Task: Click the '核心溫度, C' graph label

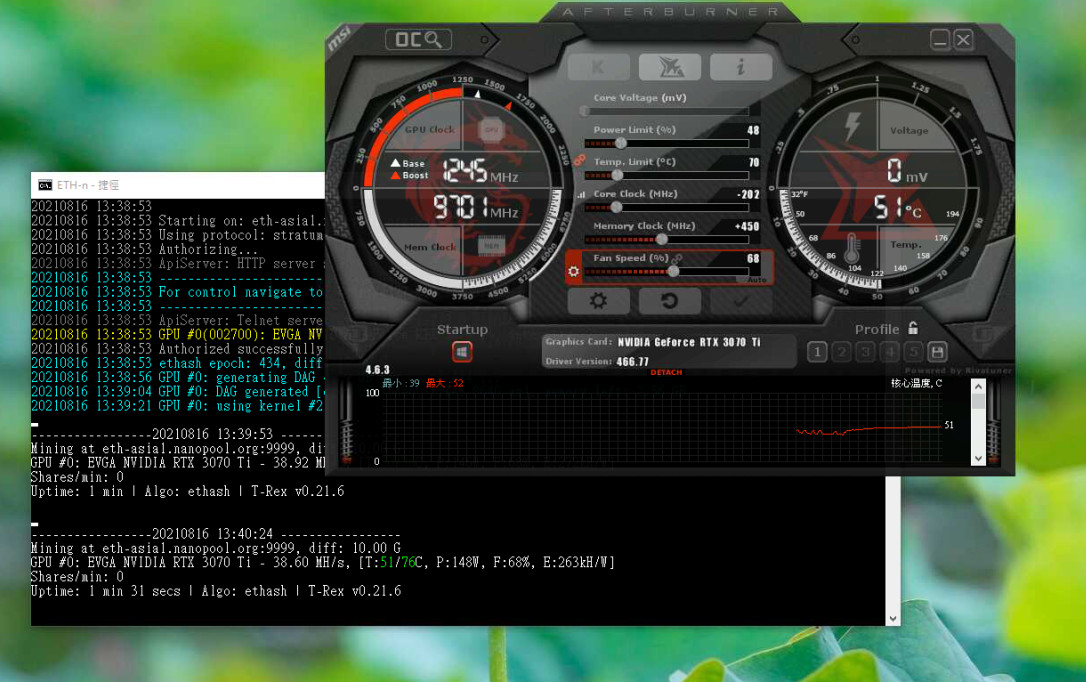Action: [916, 383]
